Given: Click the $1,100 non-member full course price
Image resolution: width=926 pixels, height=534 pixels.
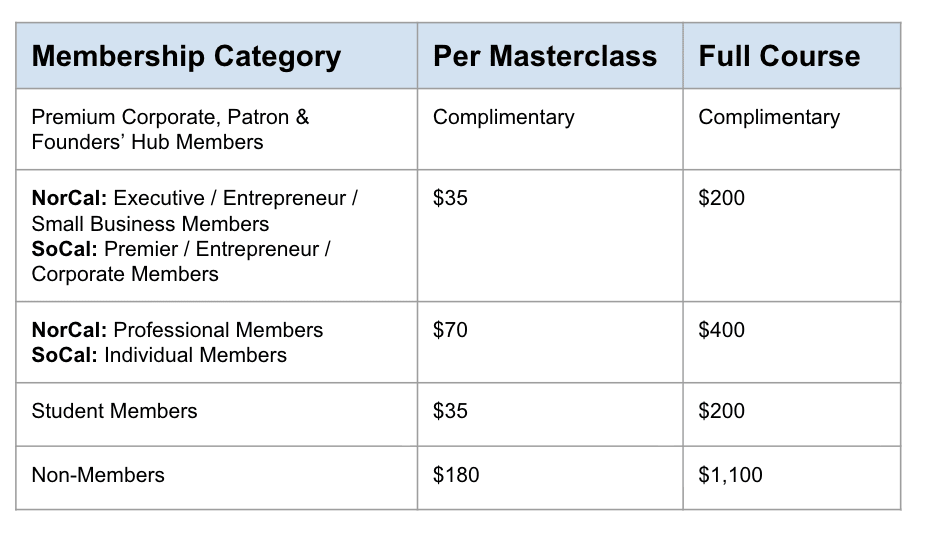Looking at the screenshot, I should click(x=730, y=475).
